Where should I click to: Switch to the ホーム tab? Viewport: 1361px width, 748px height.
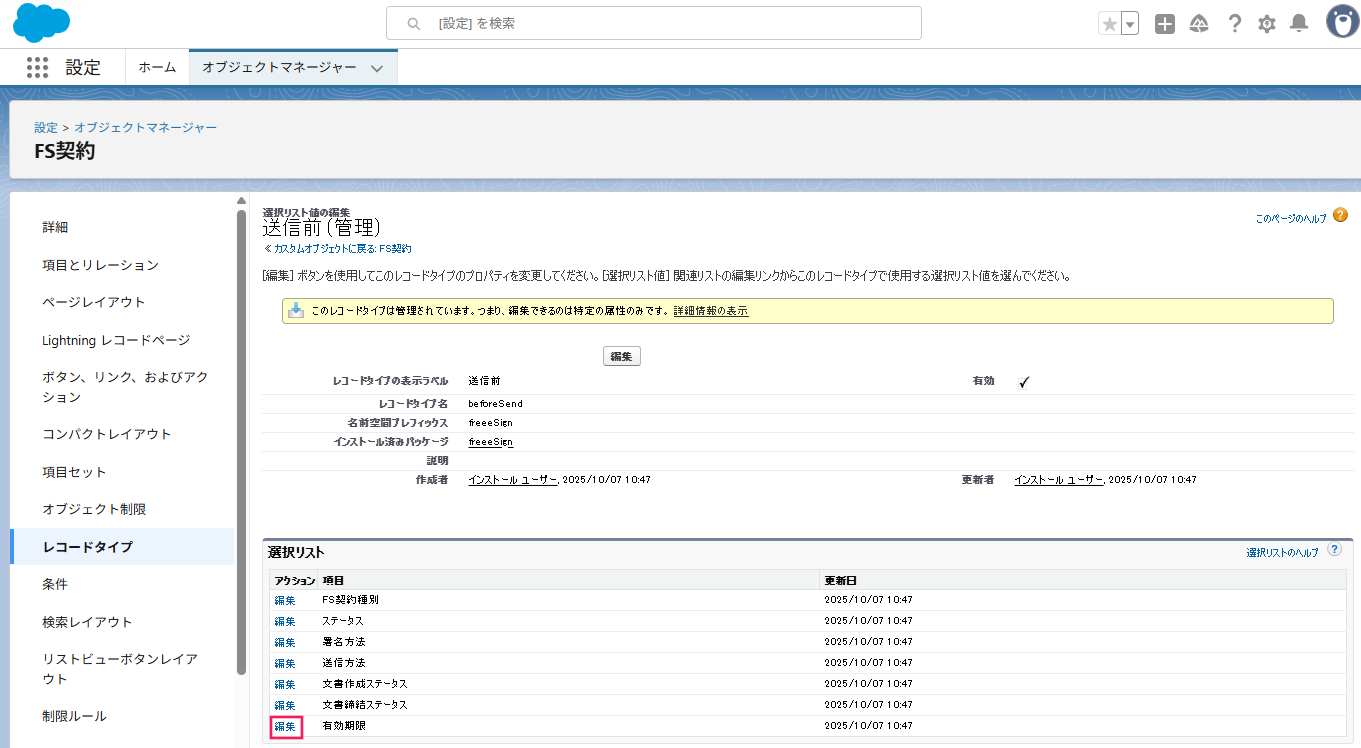(x=157, y=67)
